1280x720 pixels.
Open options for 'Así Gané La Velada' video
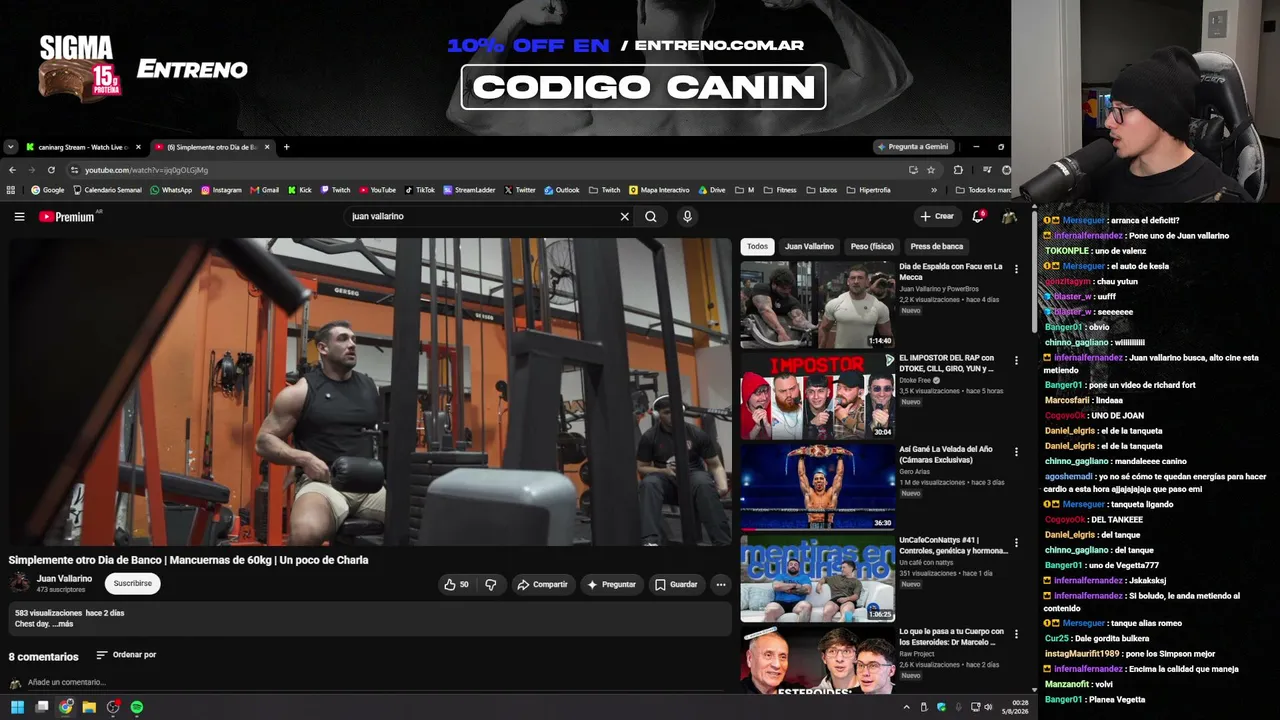[x=1016, y=451]
